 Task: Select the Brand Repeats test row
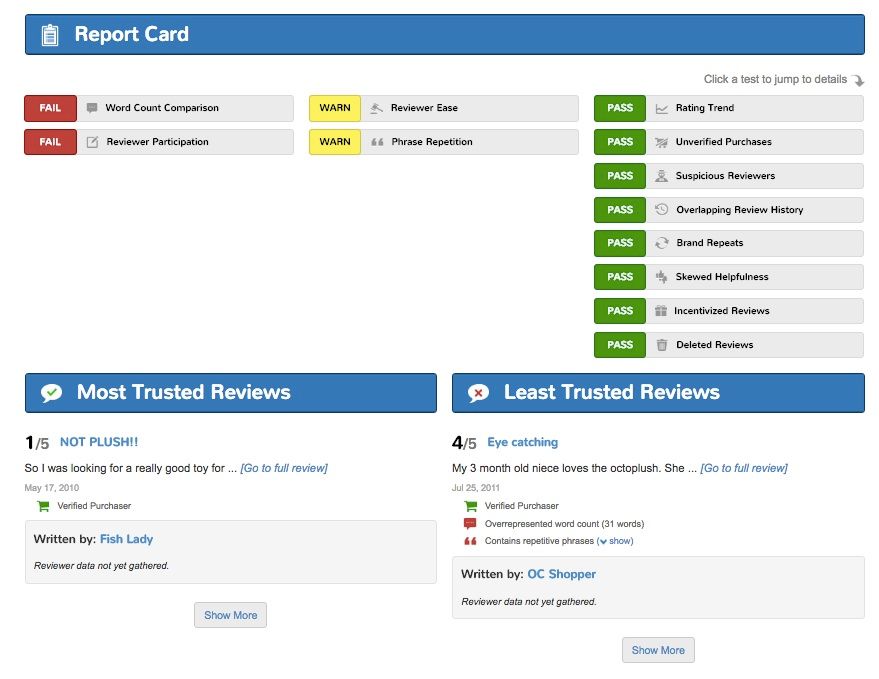[x=729, y=243]
